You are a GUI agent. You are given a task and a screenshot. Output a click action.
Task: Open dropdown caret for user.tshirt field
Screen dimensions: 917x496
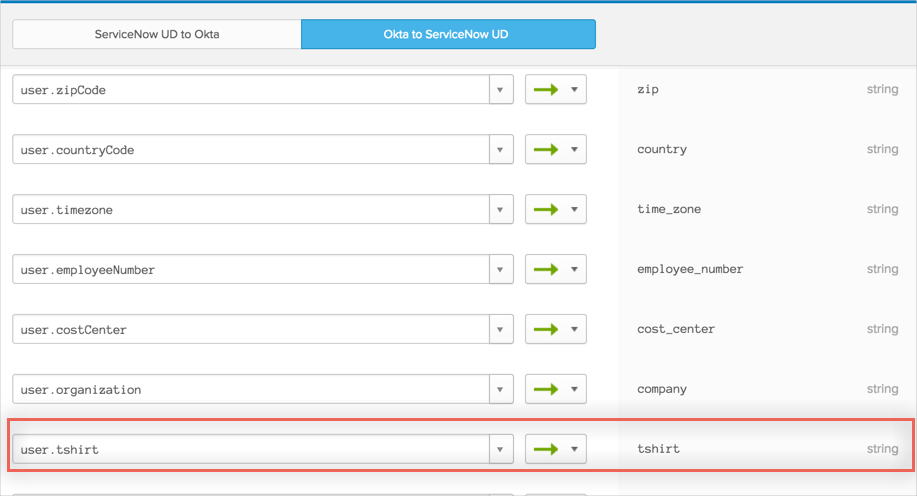[501, 449]
